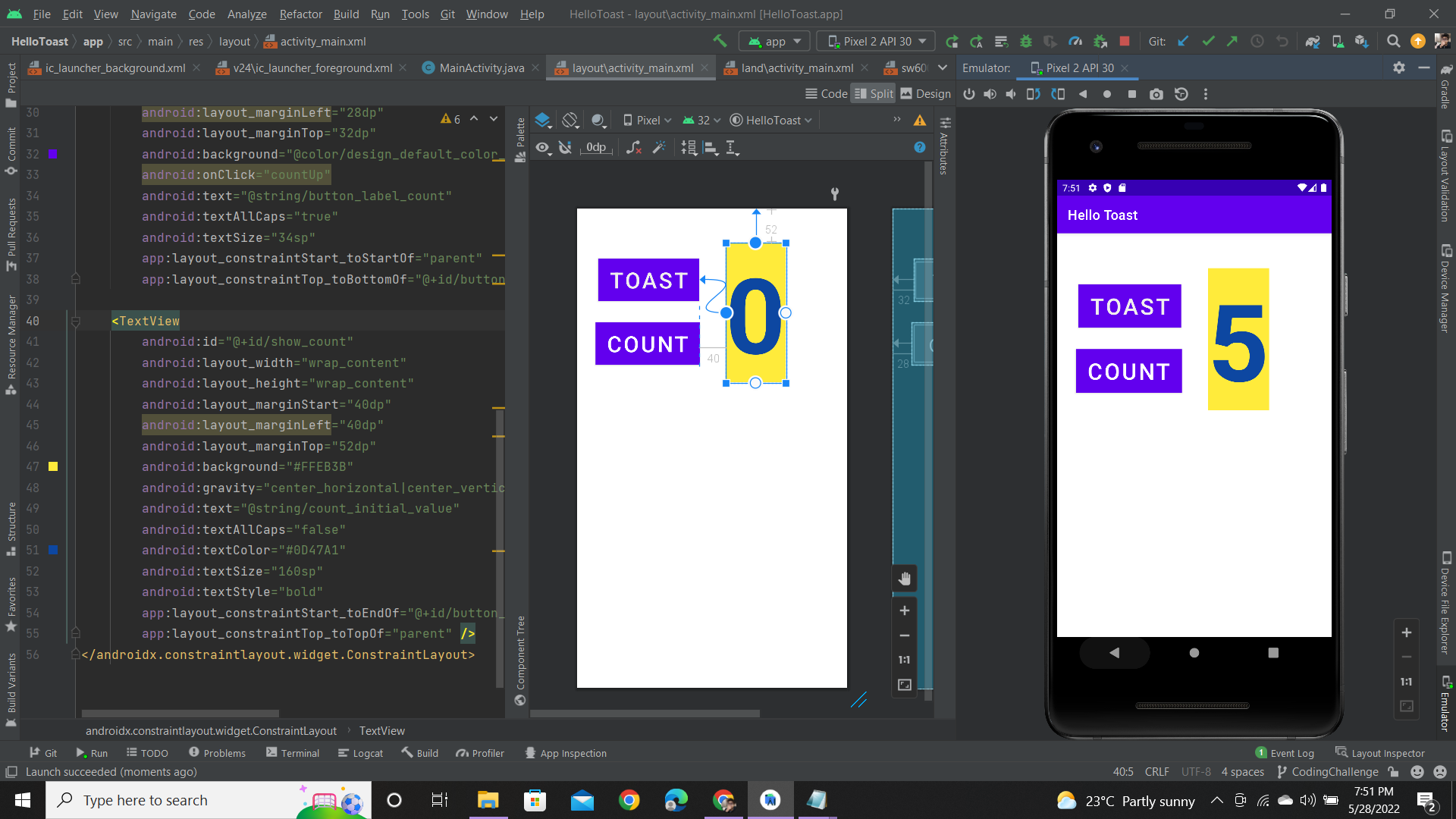Viewport: 1456px width, 819px height.
Task: Toggle the layout warnings panel
Action: point(920,119)
